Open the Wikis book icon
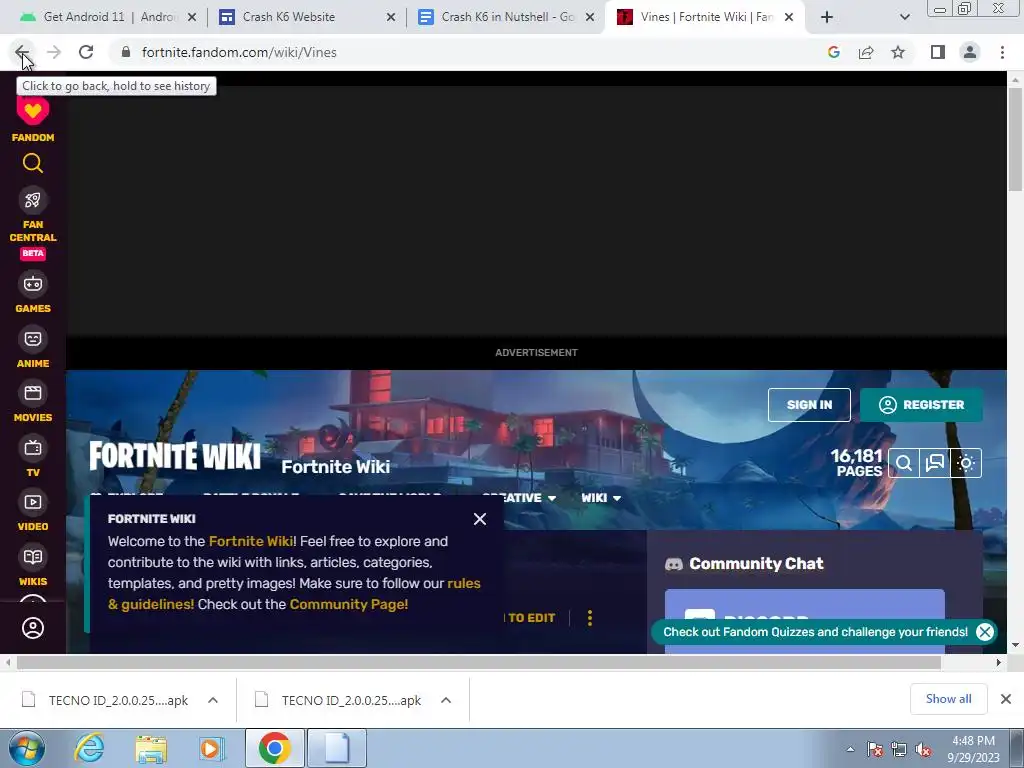This screenshot has width=1024, height=768. pos(33,557)
